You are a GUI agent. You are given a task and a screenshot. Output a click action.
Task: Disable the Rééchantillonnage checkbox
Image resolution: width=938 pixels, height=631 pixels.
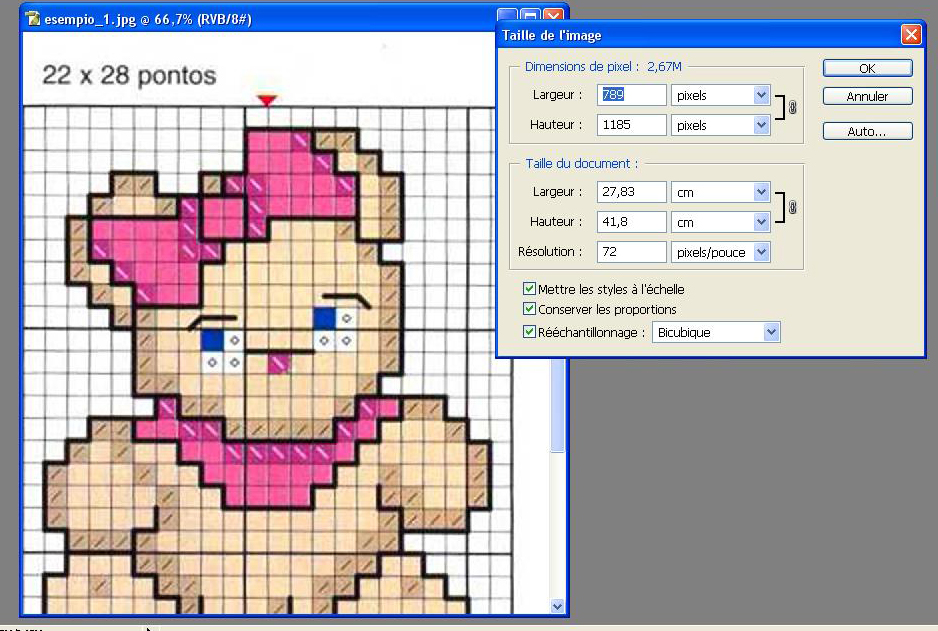[x=529, y=332]
